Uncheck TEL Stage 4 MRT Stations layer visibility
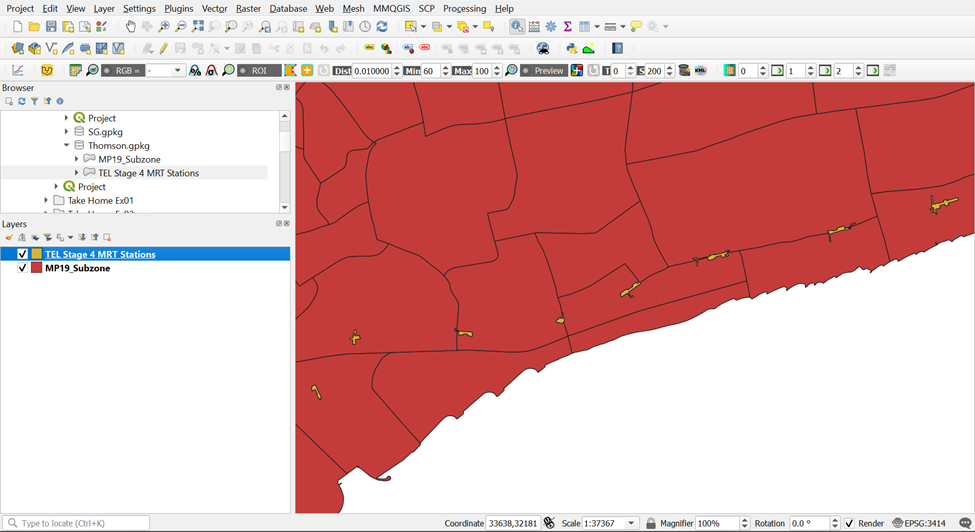975x532 pixels. point(23,255)
